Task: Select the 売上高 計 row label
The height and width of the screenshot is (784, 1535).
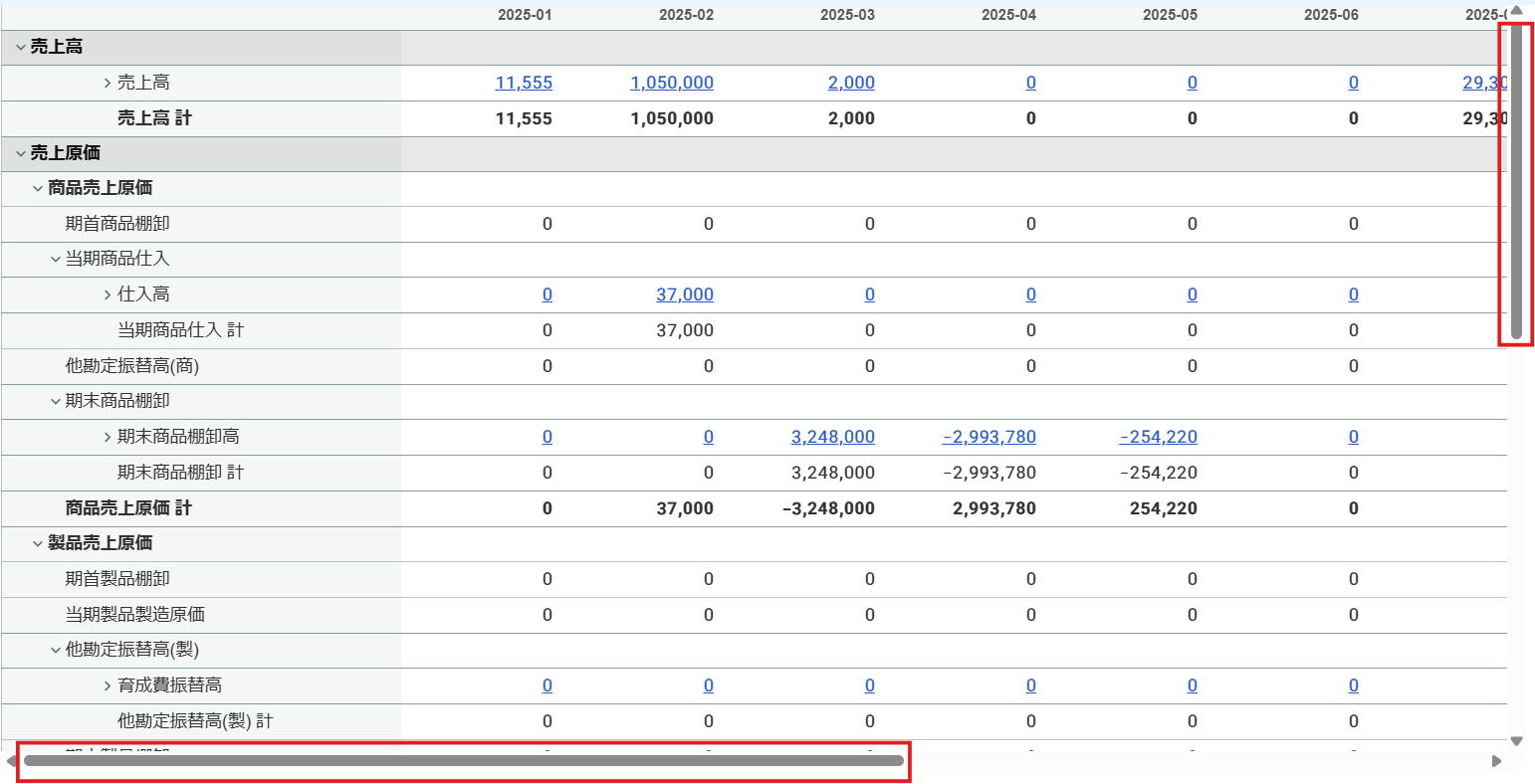Action: [154, 118]
